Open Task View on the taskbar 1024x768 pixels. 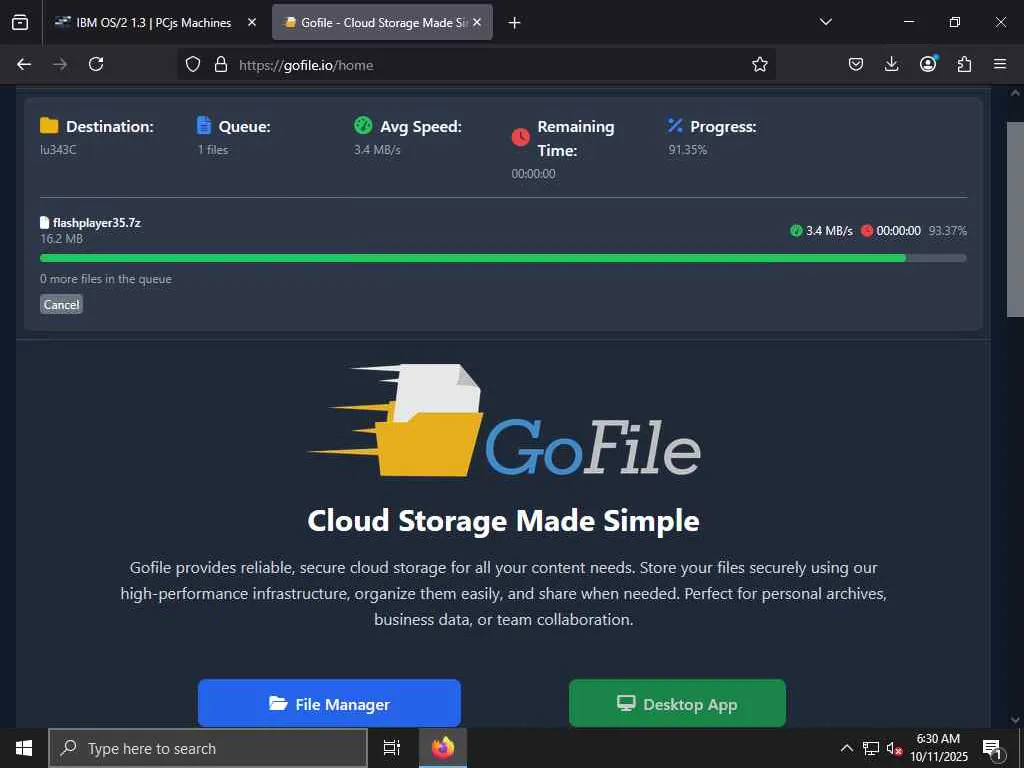(x=391, y=748)
